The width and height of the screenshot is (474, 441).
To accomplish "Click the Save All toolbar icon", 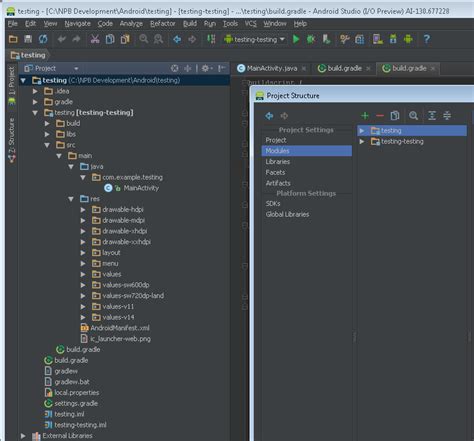I will tap(28, 39).
